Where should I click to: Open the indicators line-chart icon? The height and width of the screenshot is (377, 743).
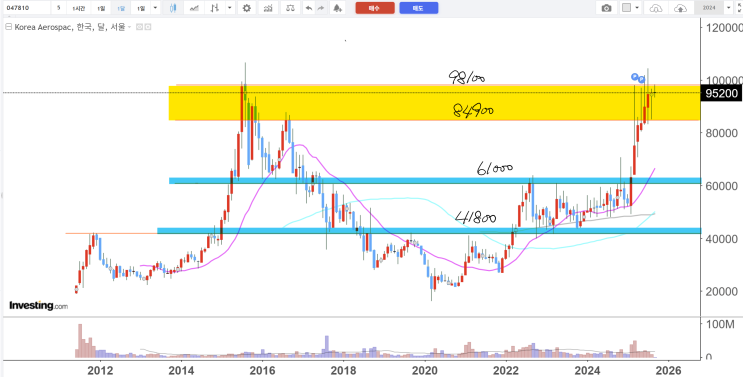194,8
